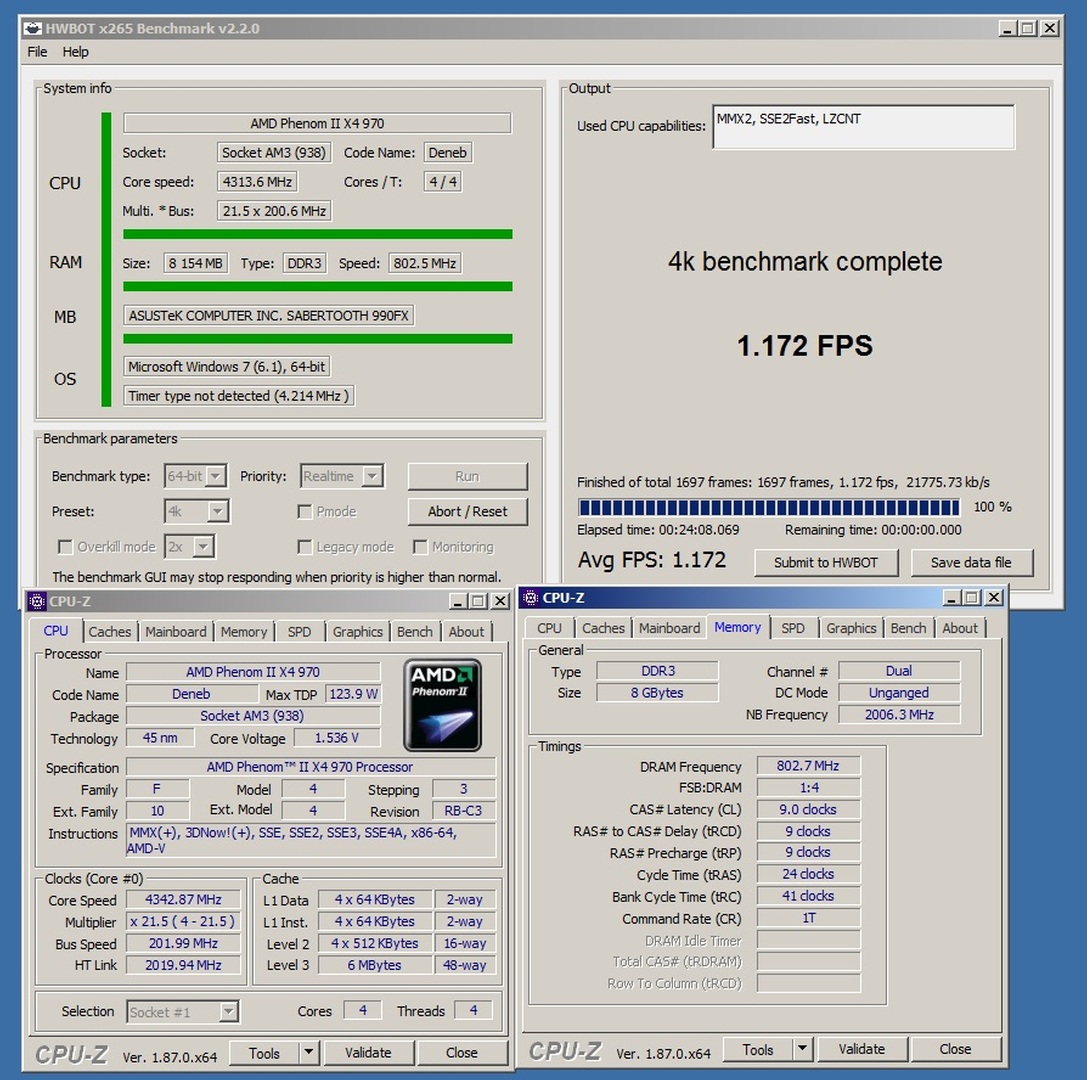Switch to CPU tab in right CPU-Z
Viewport: 1087px width, 1080px height.
[549, 628]
